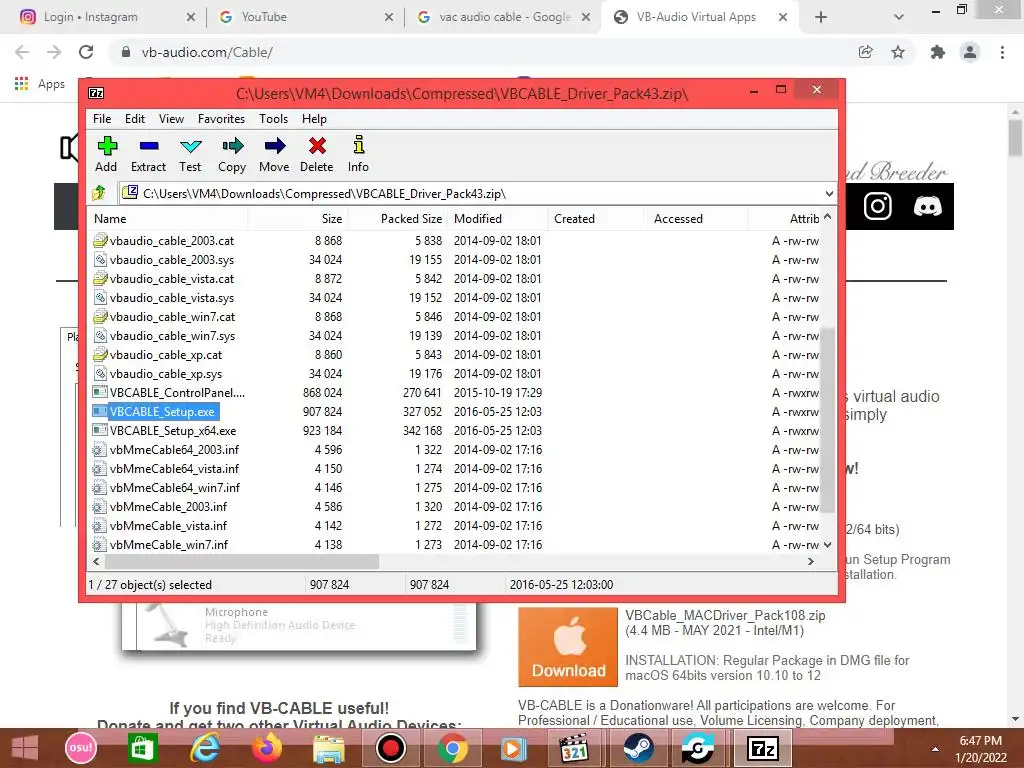This screenshot has height=768, width=1024.
Task: Open Instagram icon on the webpage
Action: [x=877, y=206]
